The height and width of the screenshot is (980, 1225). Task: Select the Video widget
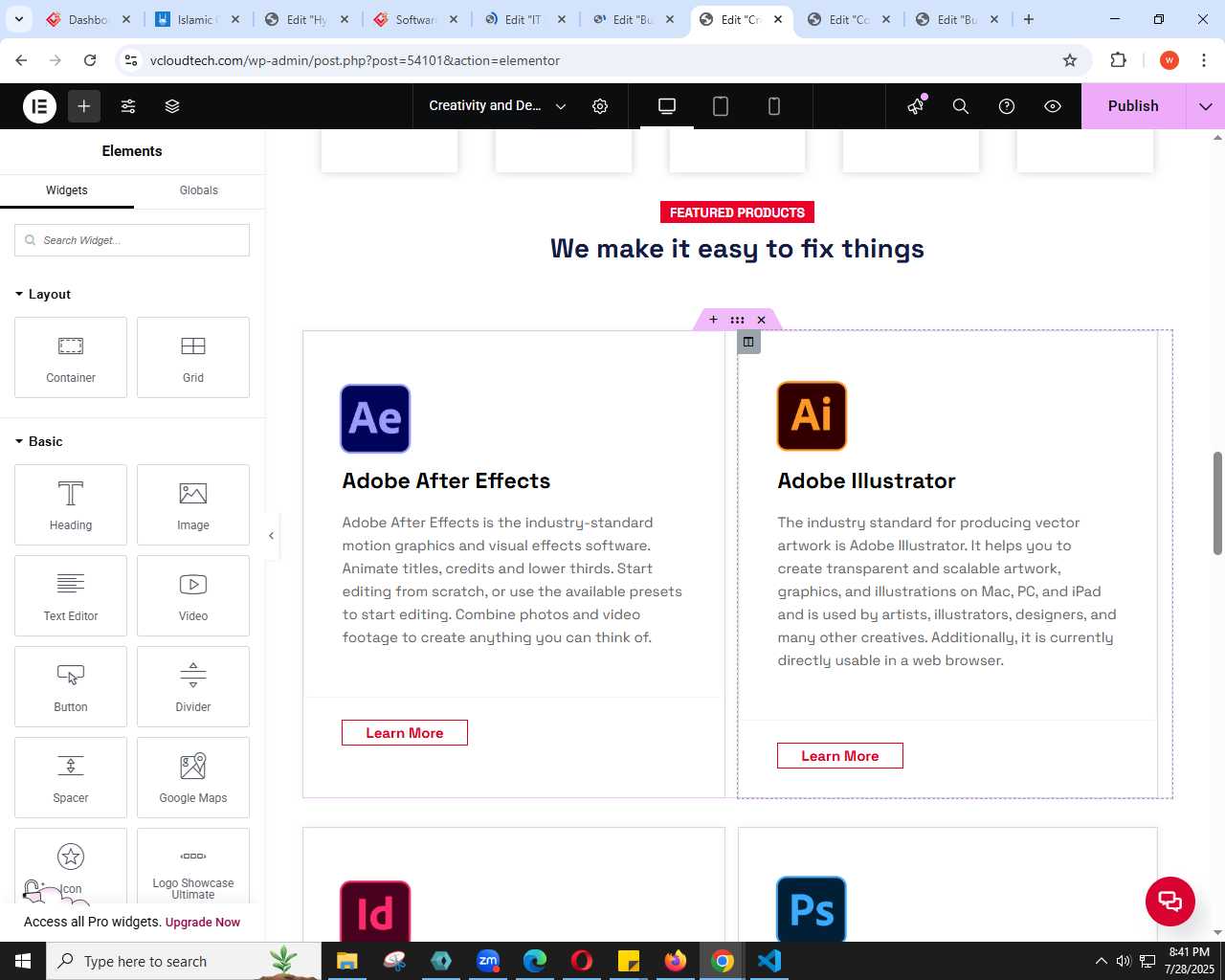pyautogui.click(x=193, y=595)
